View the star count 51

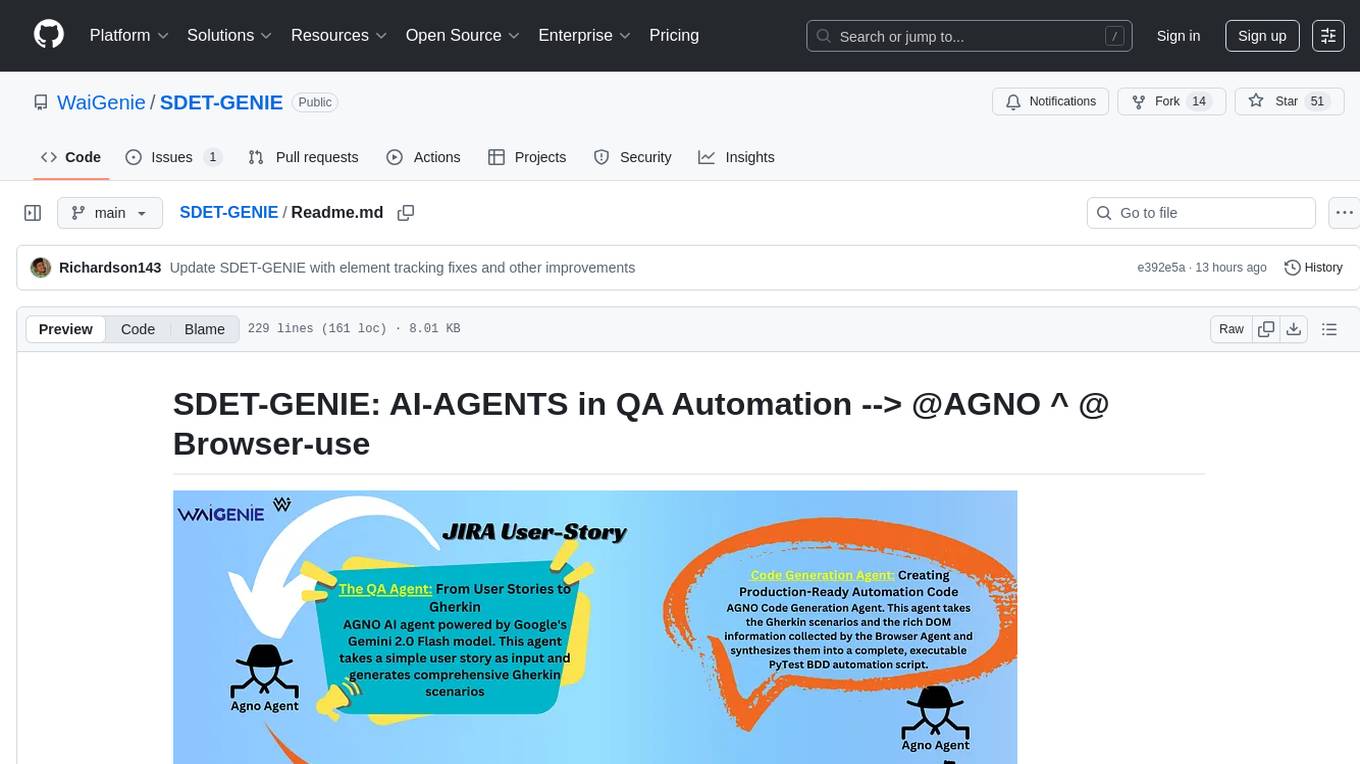coord(1317,101)
